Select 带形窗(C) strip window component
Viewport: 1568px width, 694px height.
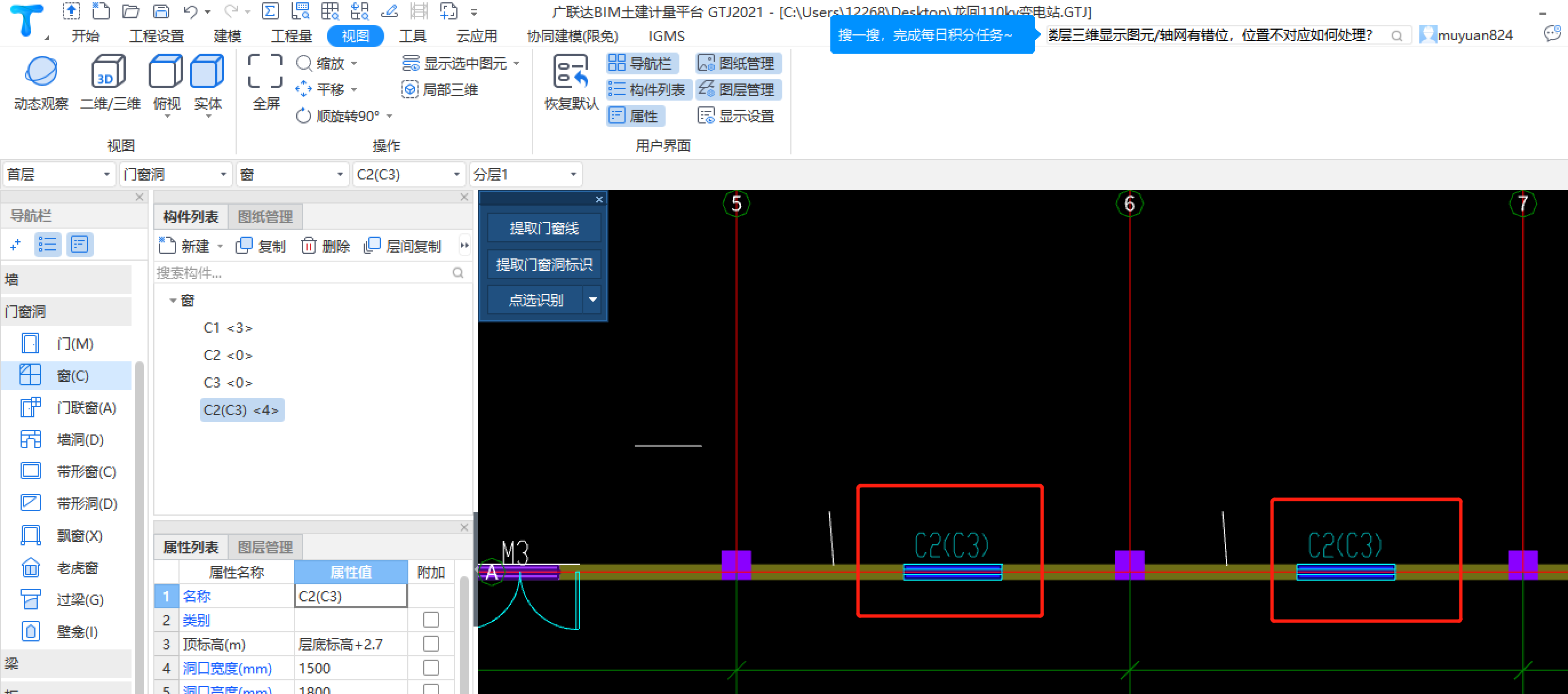tap(66, 472)
